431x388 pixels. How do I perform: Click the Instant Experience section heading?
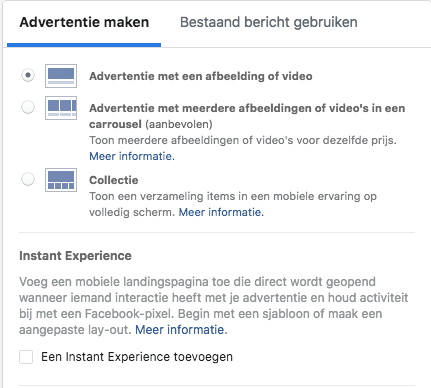coord(75,256)
